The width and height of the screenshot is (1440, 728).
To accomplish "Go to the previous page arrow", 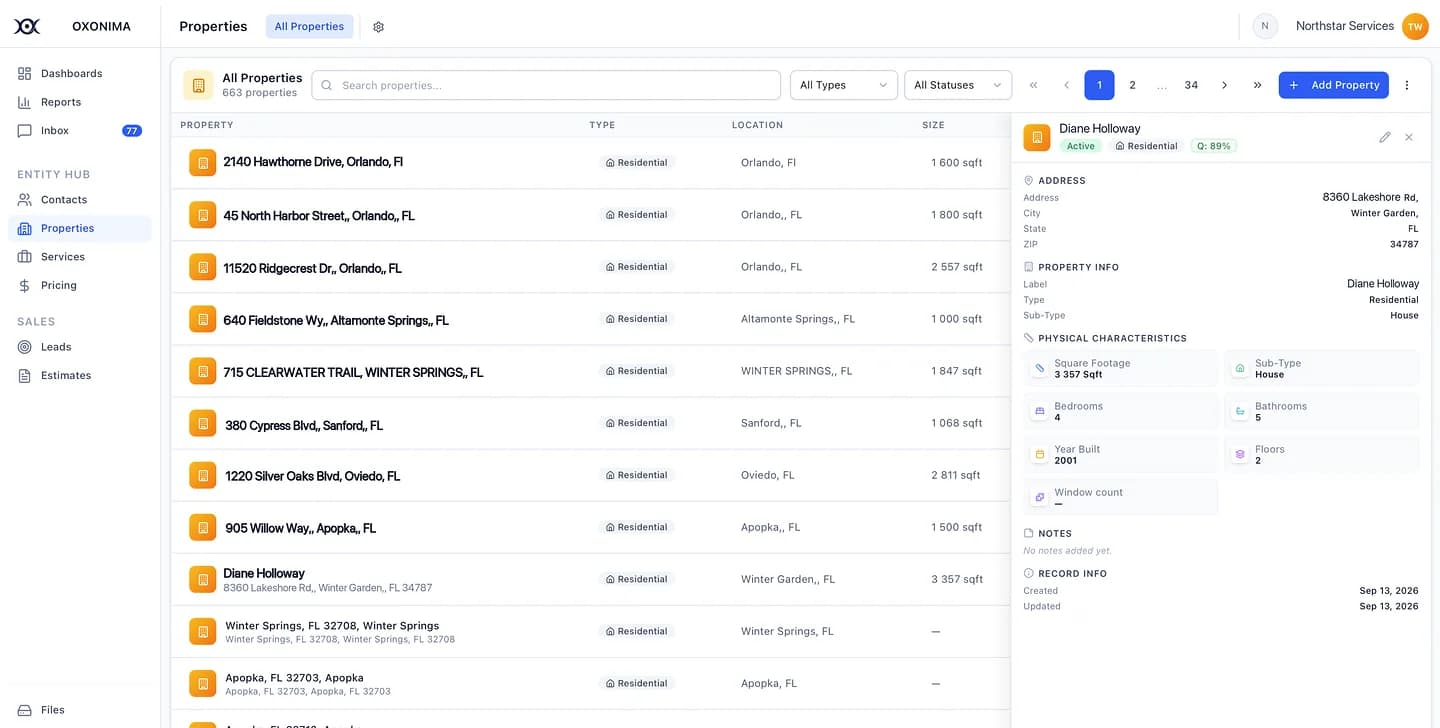I will tap(1066, 85).
